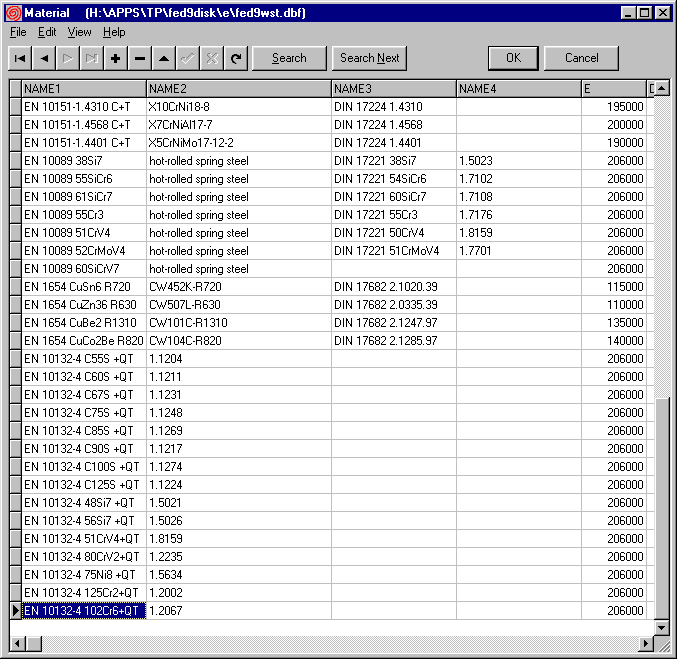Screen dimensions: 677x659
Task: Click the cancel edit X icon
Action: (x=212, y=58)
